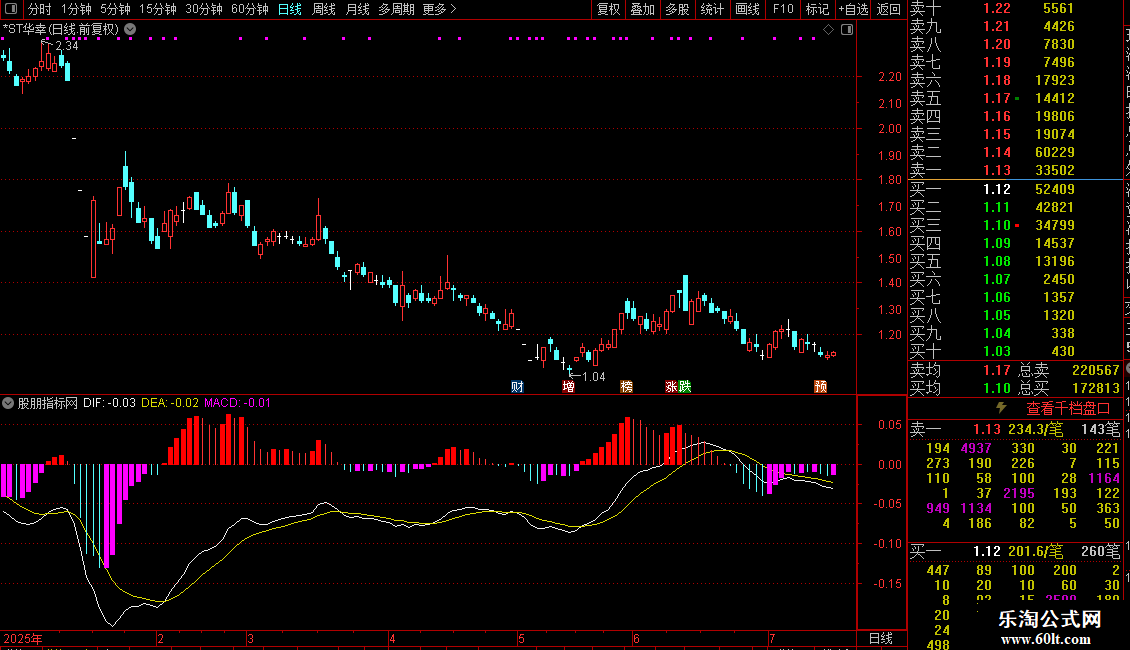Click the 卖十 order row at 1.22
The image size is (1130, 650).
point(1016,8)
